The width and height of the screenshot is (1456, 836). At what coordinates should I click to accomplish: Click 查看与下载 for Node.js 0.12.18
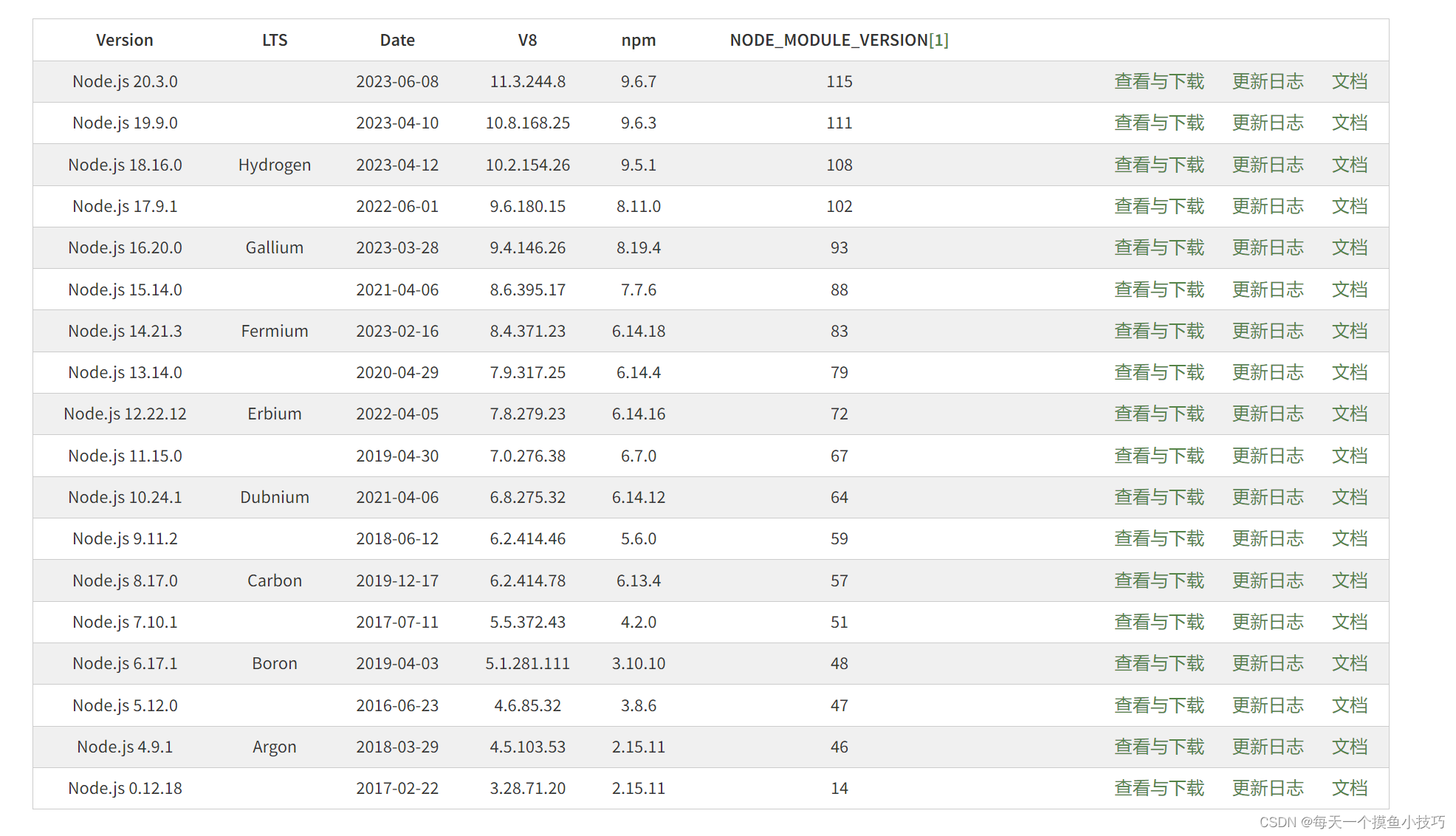point(1159,788)
